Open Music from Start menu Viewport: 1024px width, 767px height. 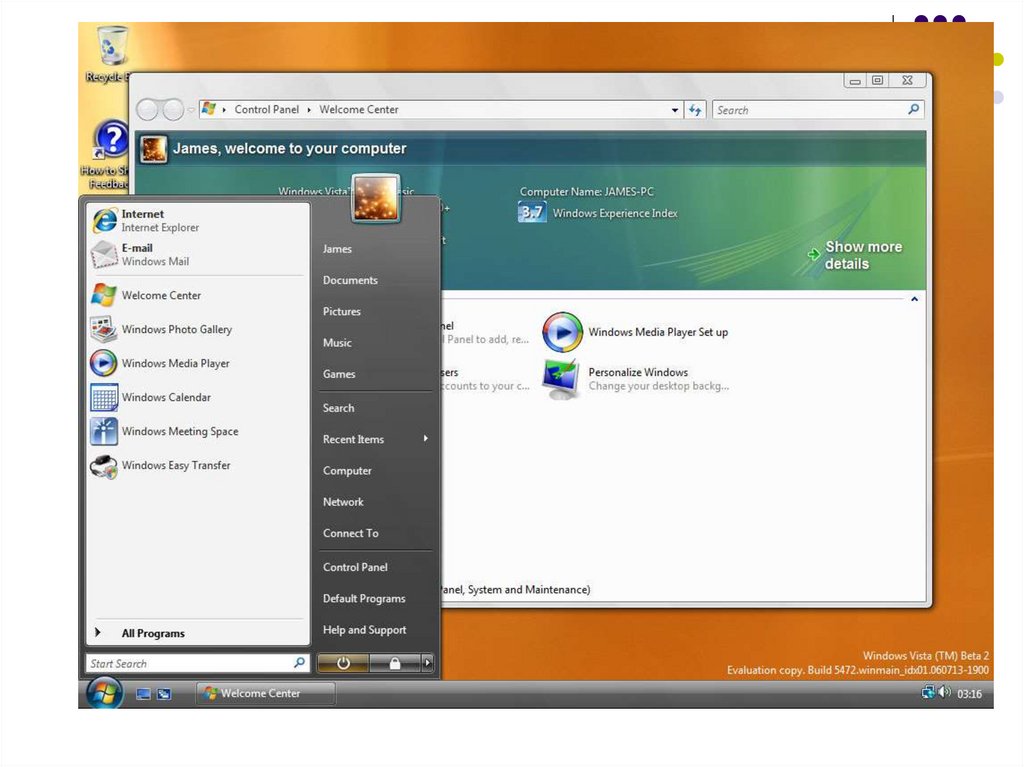click(x=337, y=343)
